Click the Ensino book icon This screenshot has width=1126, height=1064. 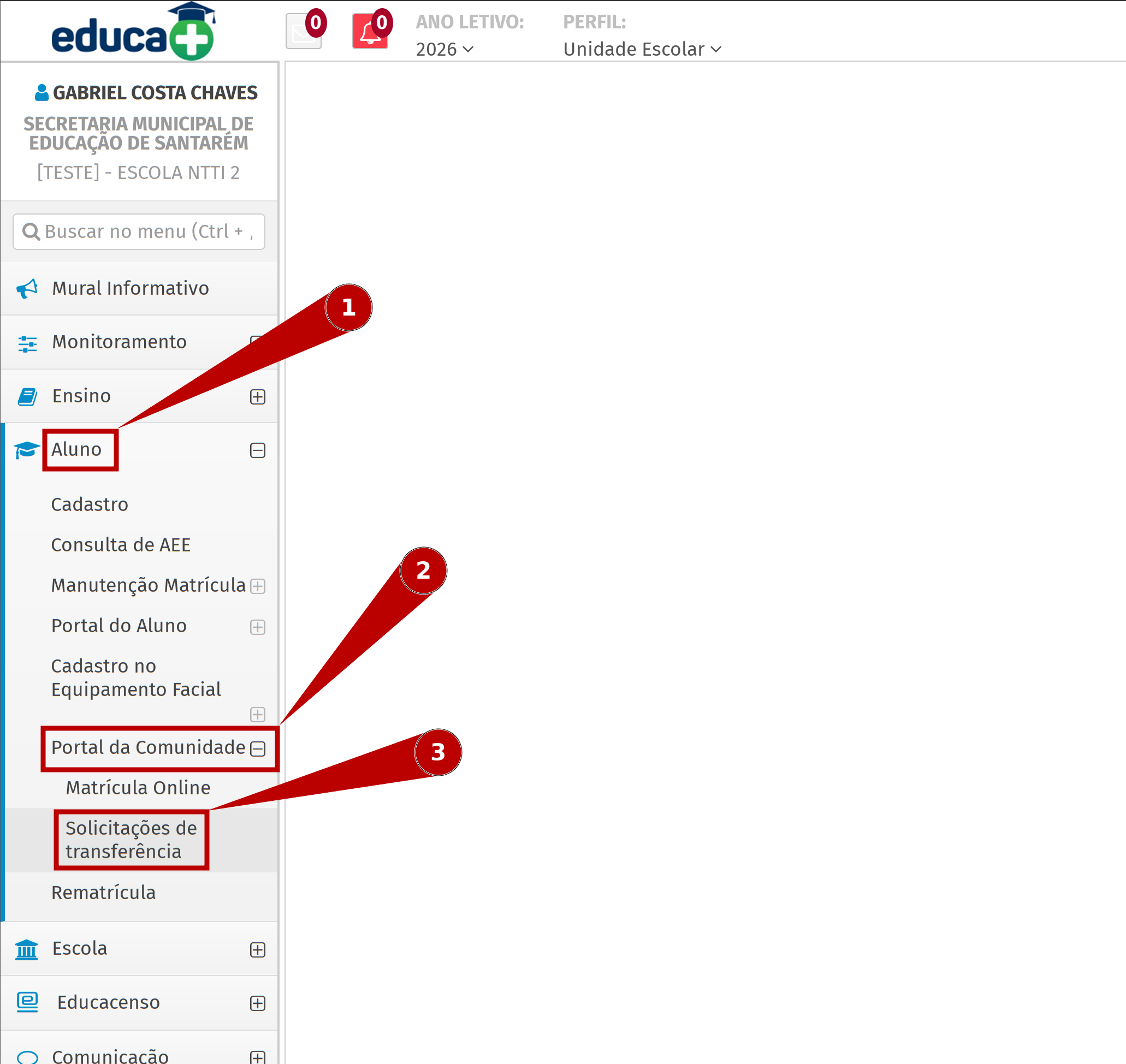click(27, 396)
